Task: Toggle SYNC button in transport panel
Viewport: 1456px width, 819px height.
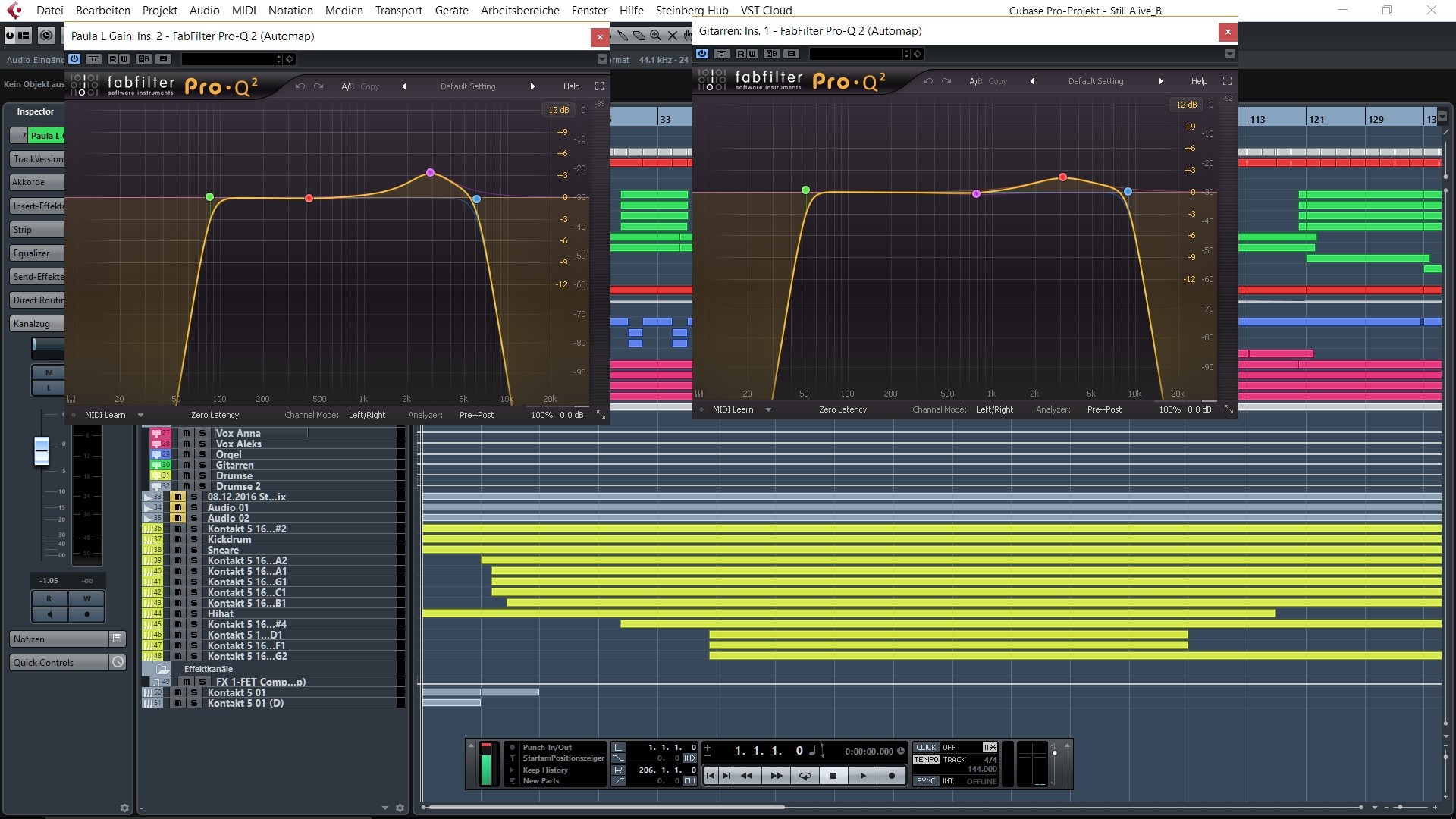Action: (926, 780)
